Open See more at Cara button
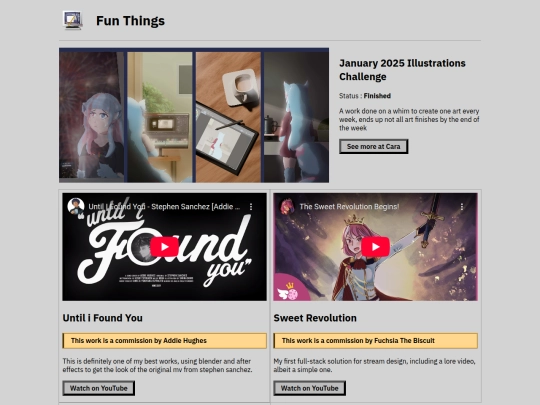 (374, 147)
